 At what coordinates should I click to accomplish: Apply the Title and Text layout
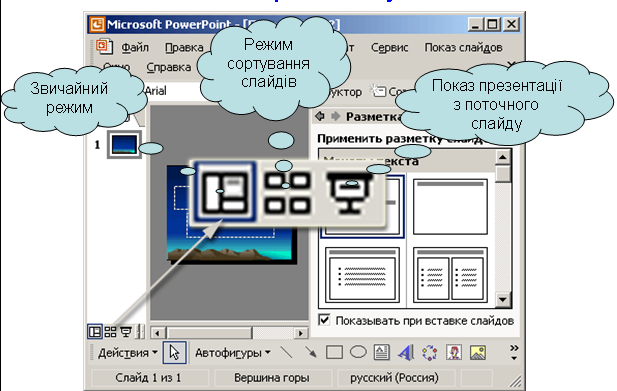pos(362,275)
